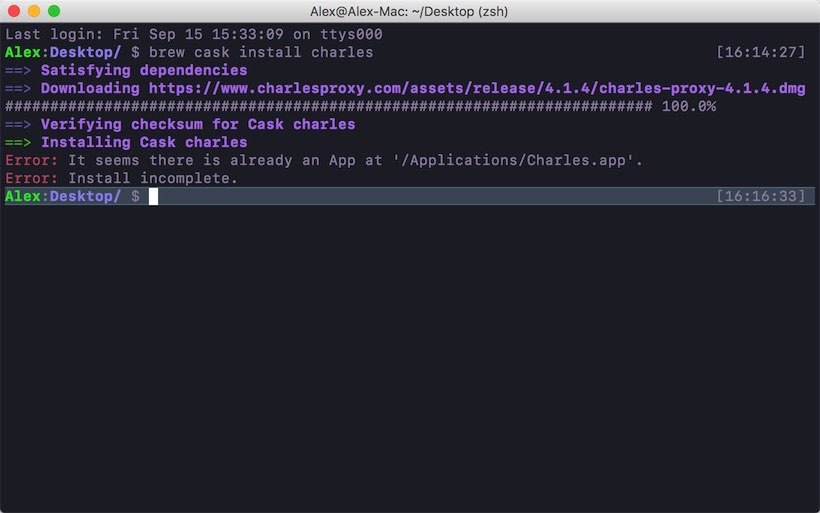Click the 'Install incomplete.' error message
This screenshot has width=820, height=513.
click(153, 178)
